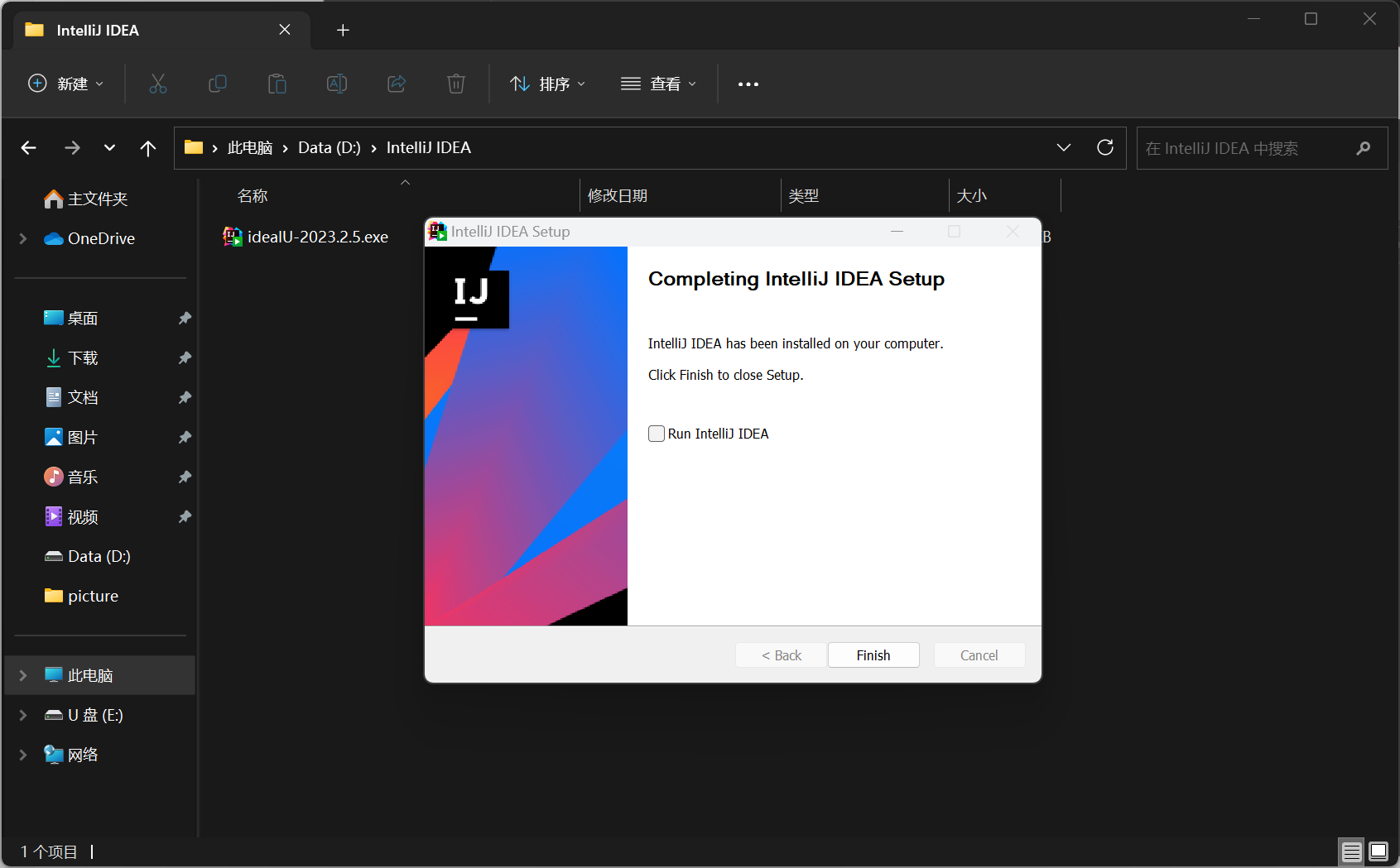Open the 新建 new item dropdown
1400x868 pixels.
[x=66, y=84]
